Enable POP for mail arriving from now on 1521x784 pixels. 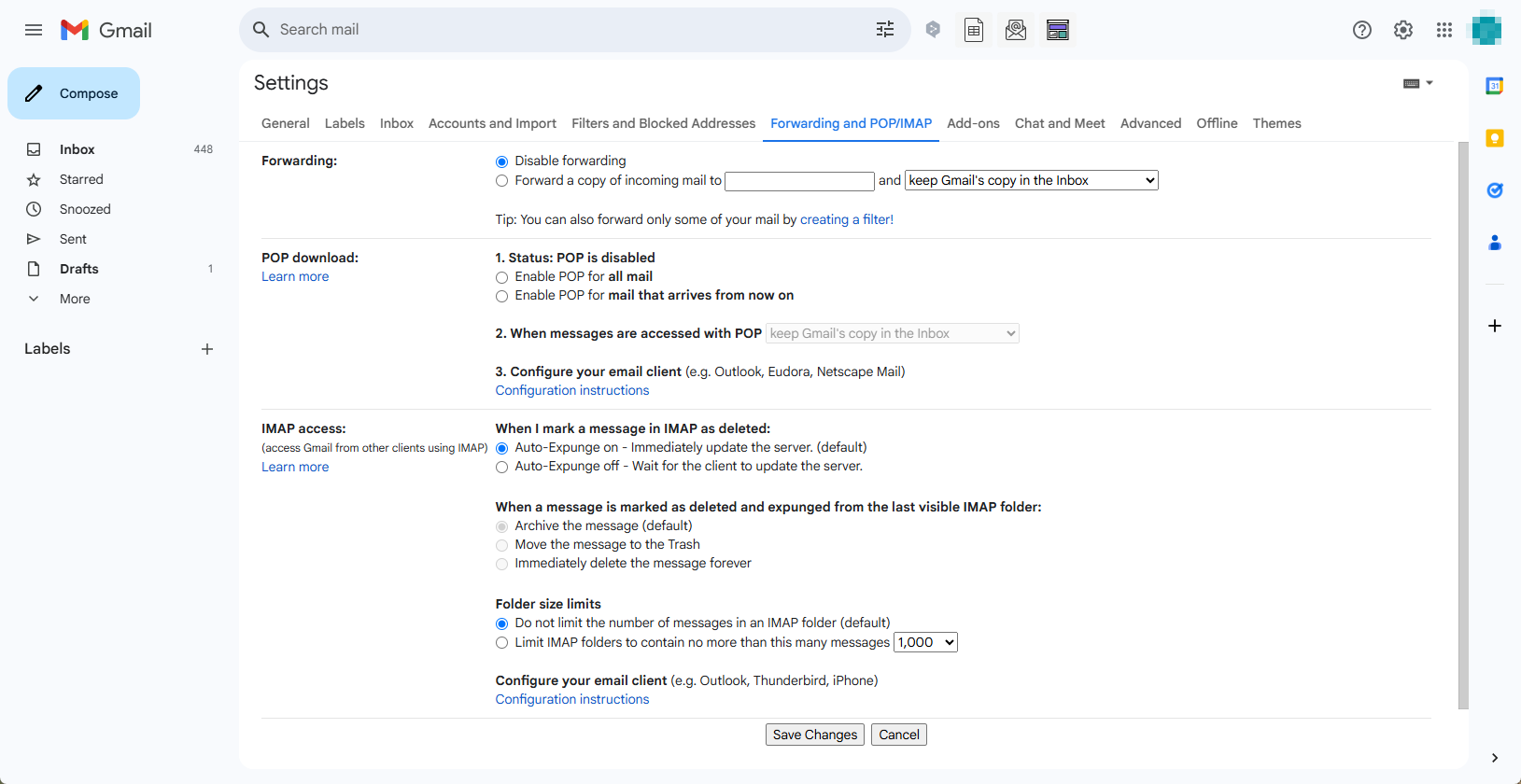click(x=501, y=296)
